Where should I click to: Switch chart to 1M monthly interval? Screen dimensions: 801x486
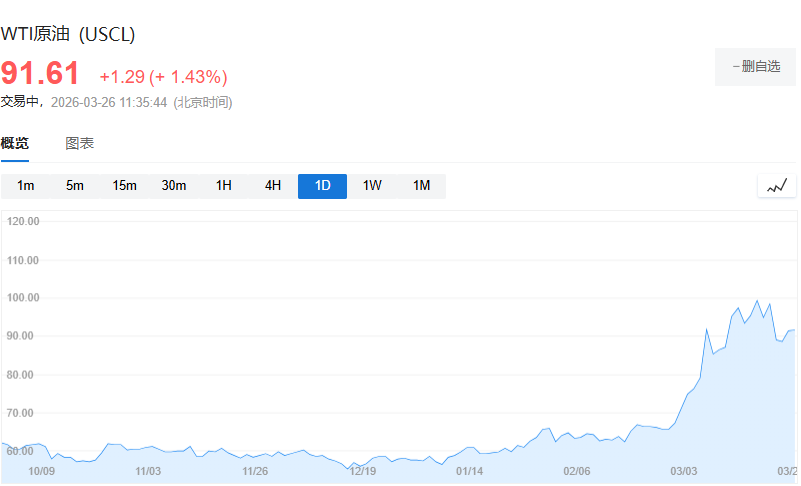[x=421, y=186]
